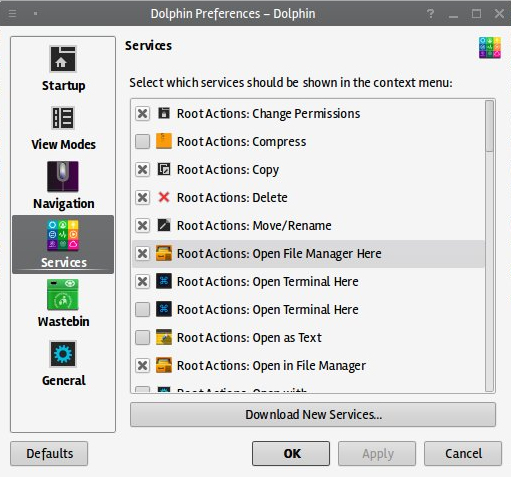
Task: Click the window menu icon in title bar
Action: pos(12,13)
